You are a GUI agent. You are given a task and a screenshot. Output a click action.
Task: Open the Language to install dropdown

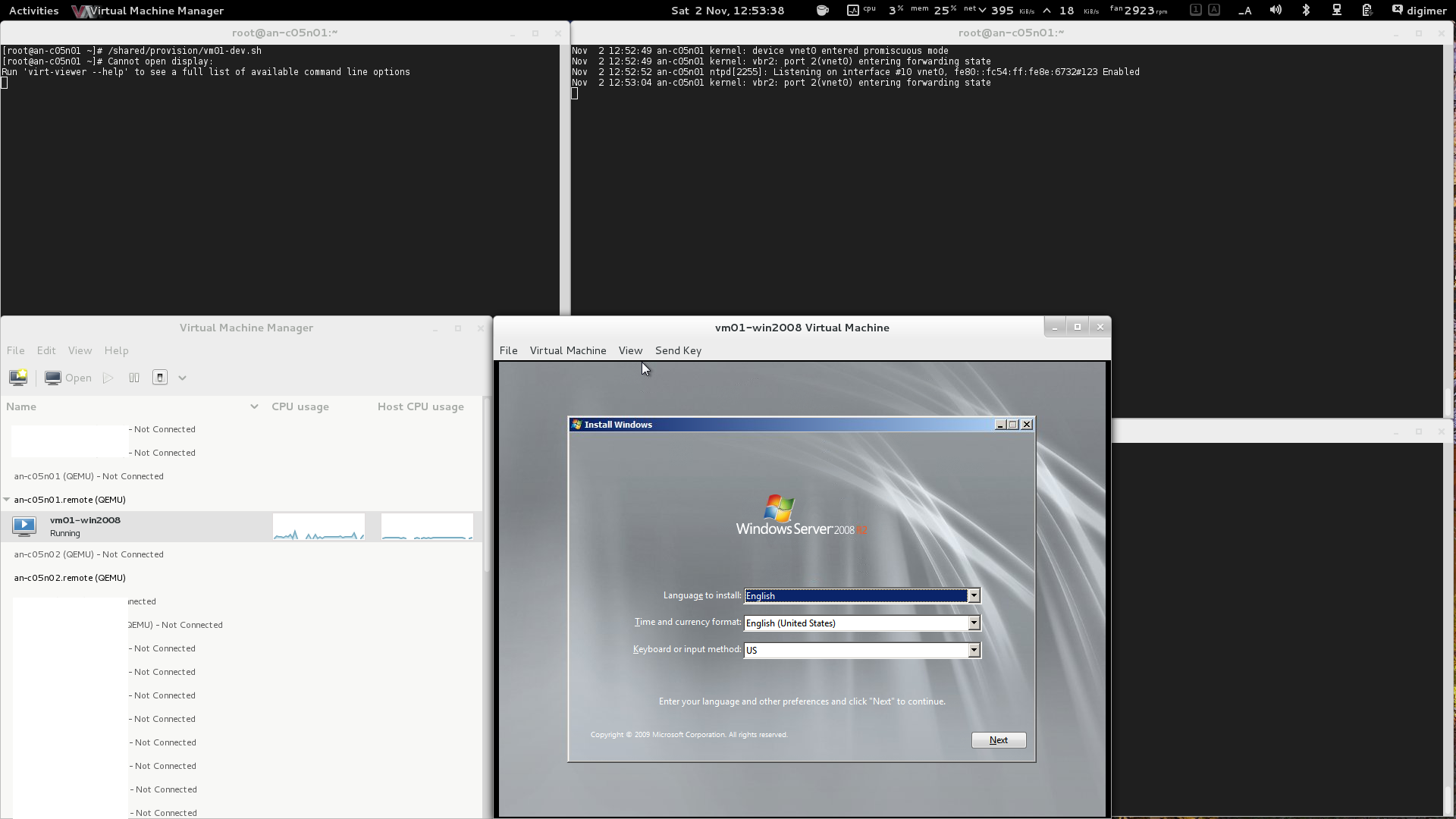(x=974, y=596)
